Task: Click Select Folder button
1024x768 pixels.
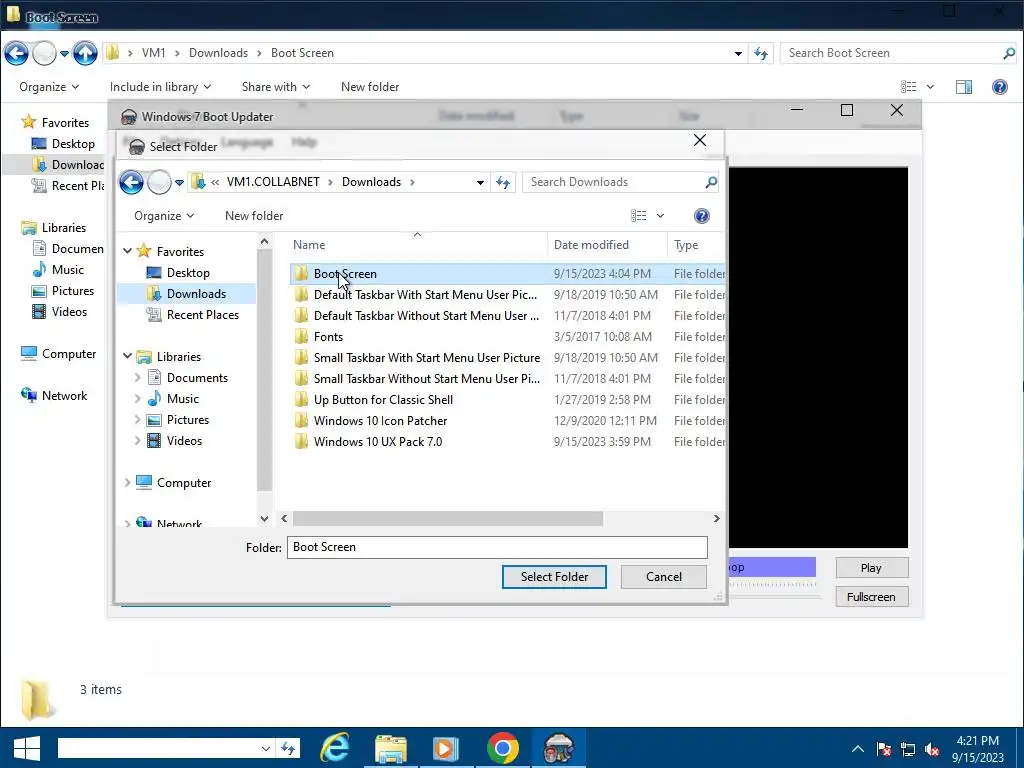Action: click(x=554, y=577)
